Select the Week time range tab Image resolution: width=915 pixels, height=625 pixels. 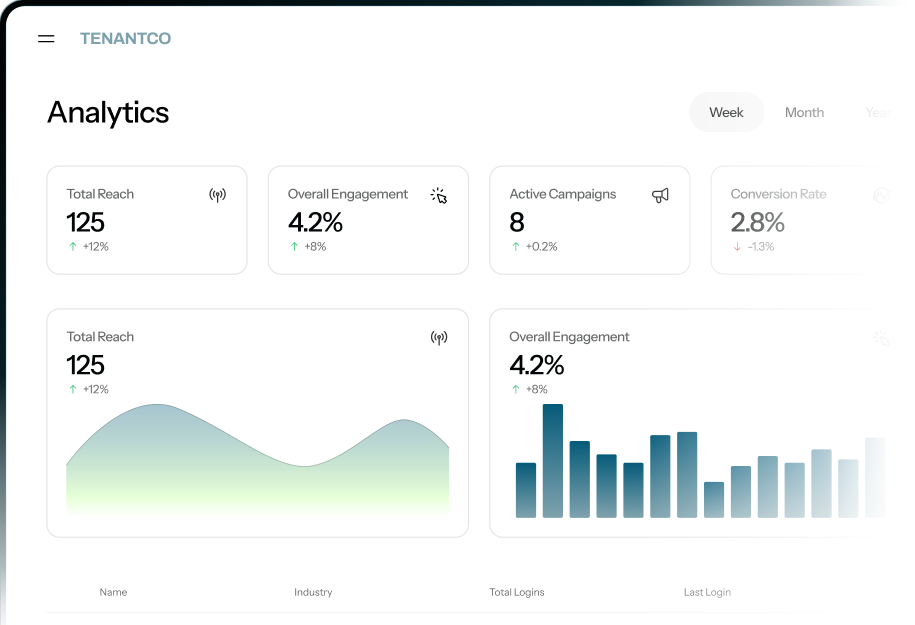tap(726, 112)
